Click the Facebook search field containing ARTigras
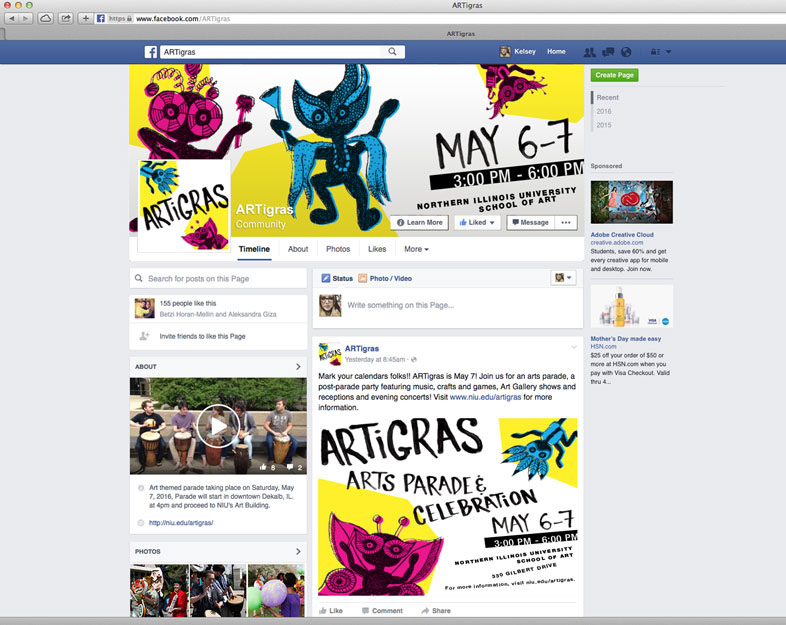The image size is (786, 625). tap(282, 52)
